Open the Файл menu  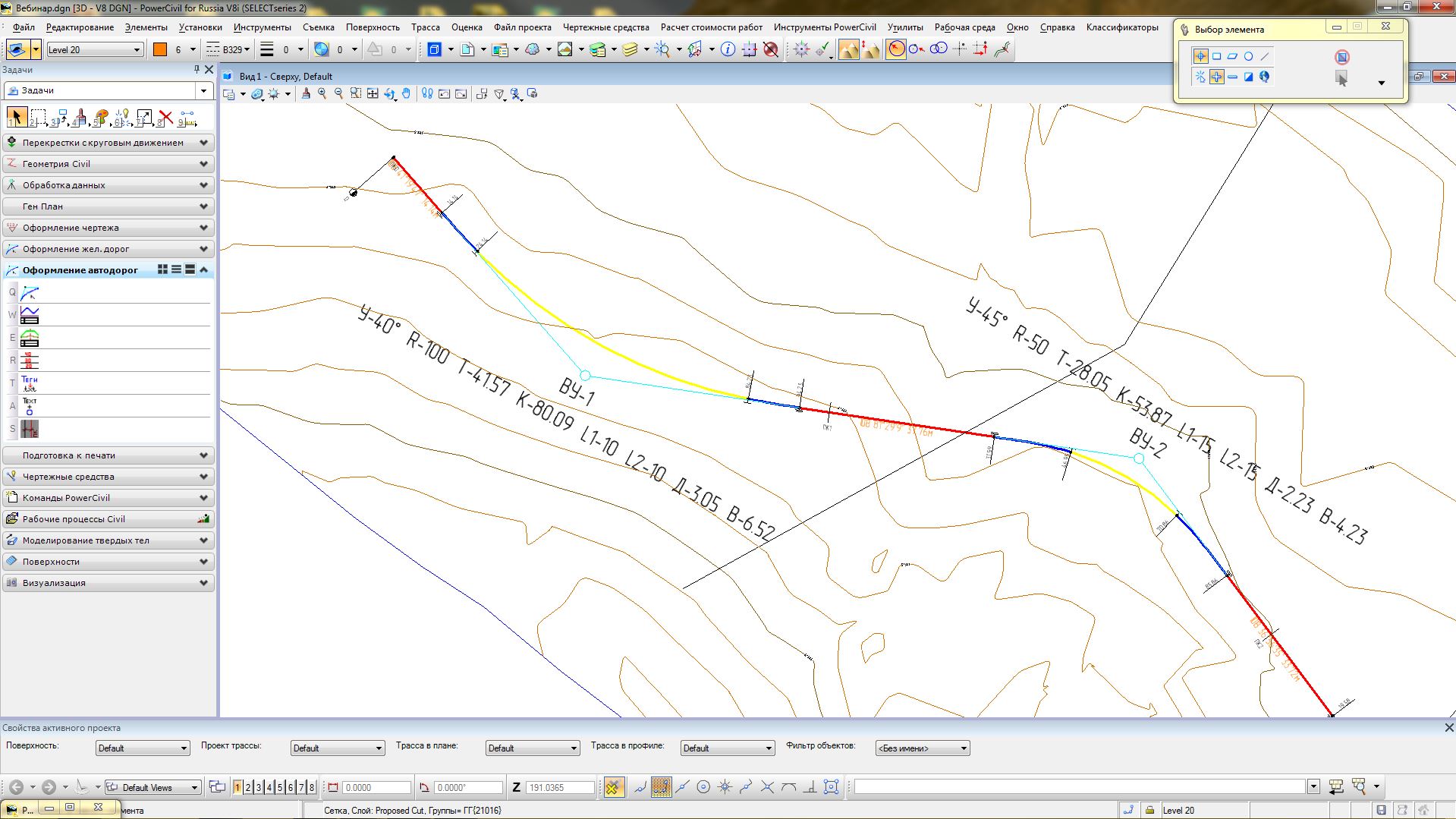click(24, 27)
